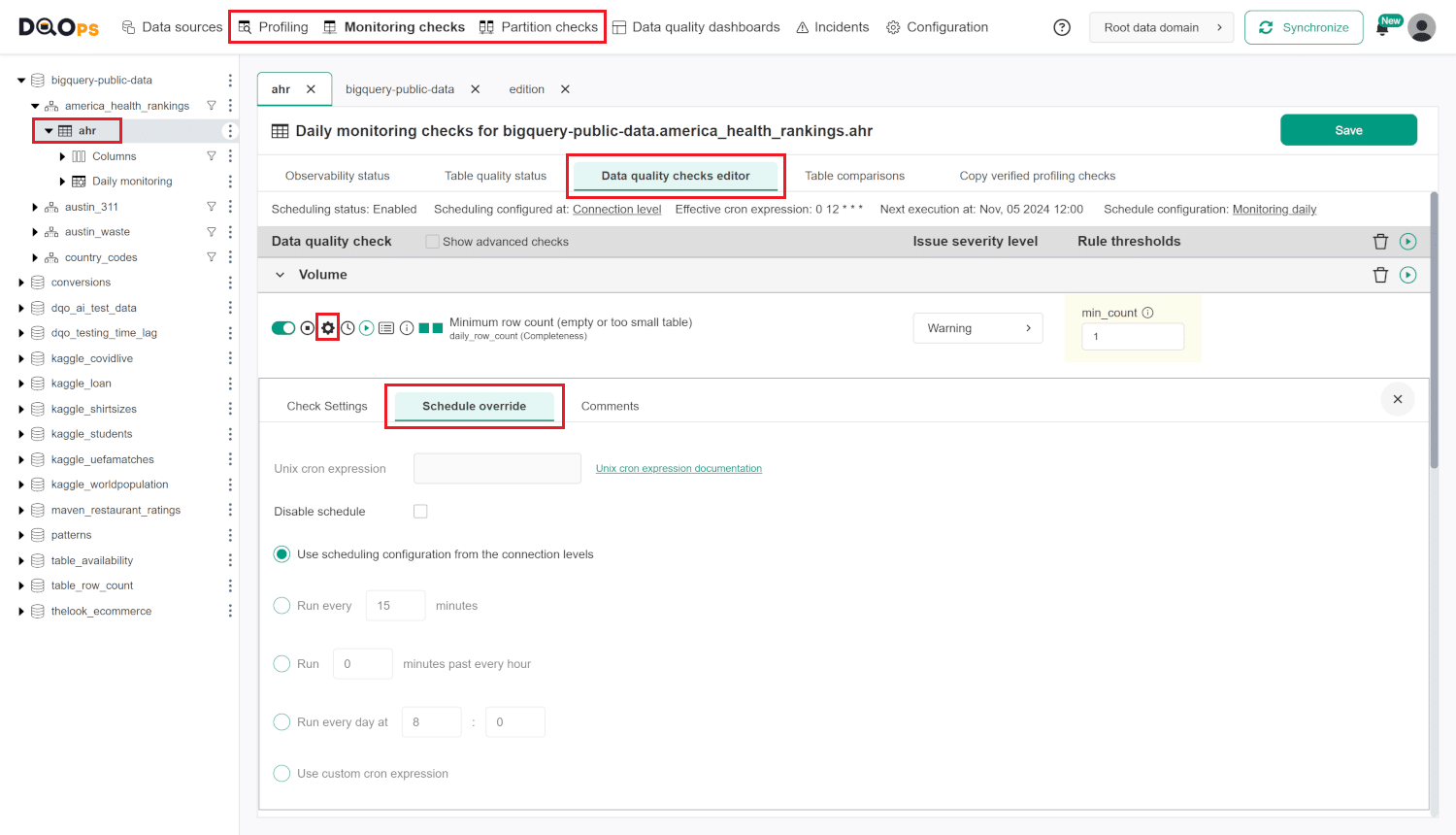Expand the Columns node

[62, 156]
